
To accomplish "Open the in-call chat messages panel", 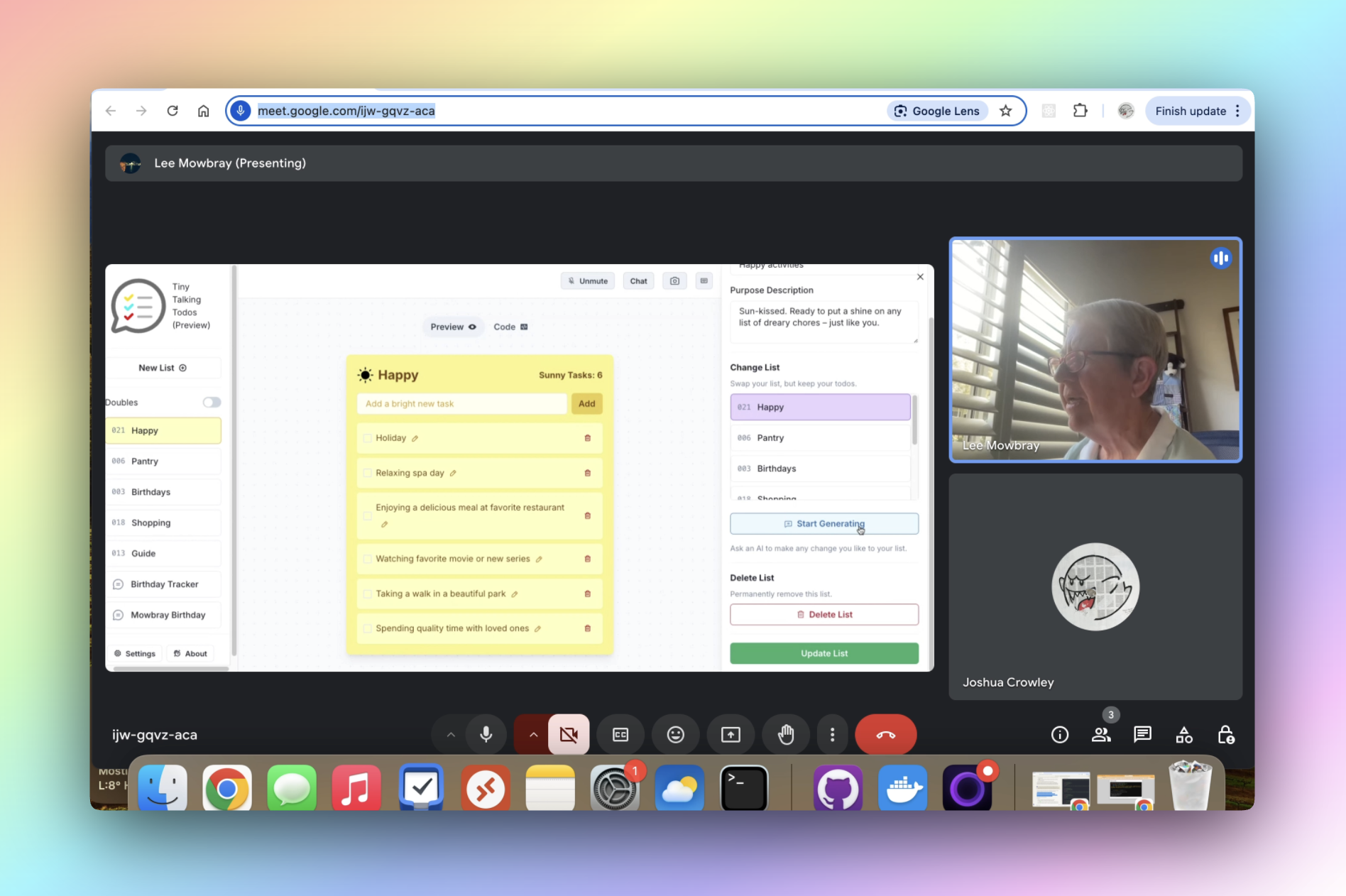I will [x=1142, y=734].
